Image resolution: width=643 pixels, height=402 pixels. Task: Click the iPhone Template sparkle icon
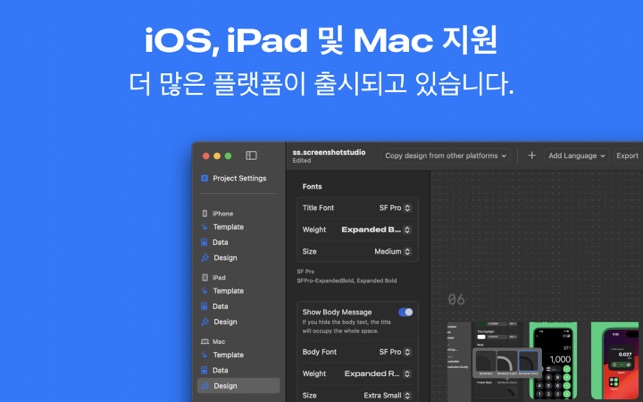pyautogui.click(x=204, y=227)
